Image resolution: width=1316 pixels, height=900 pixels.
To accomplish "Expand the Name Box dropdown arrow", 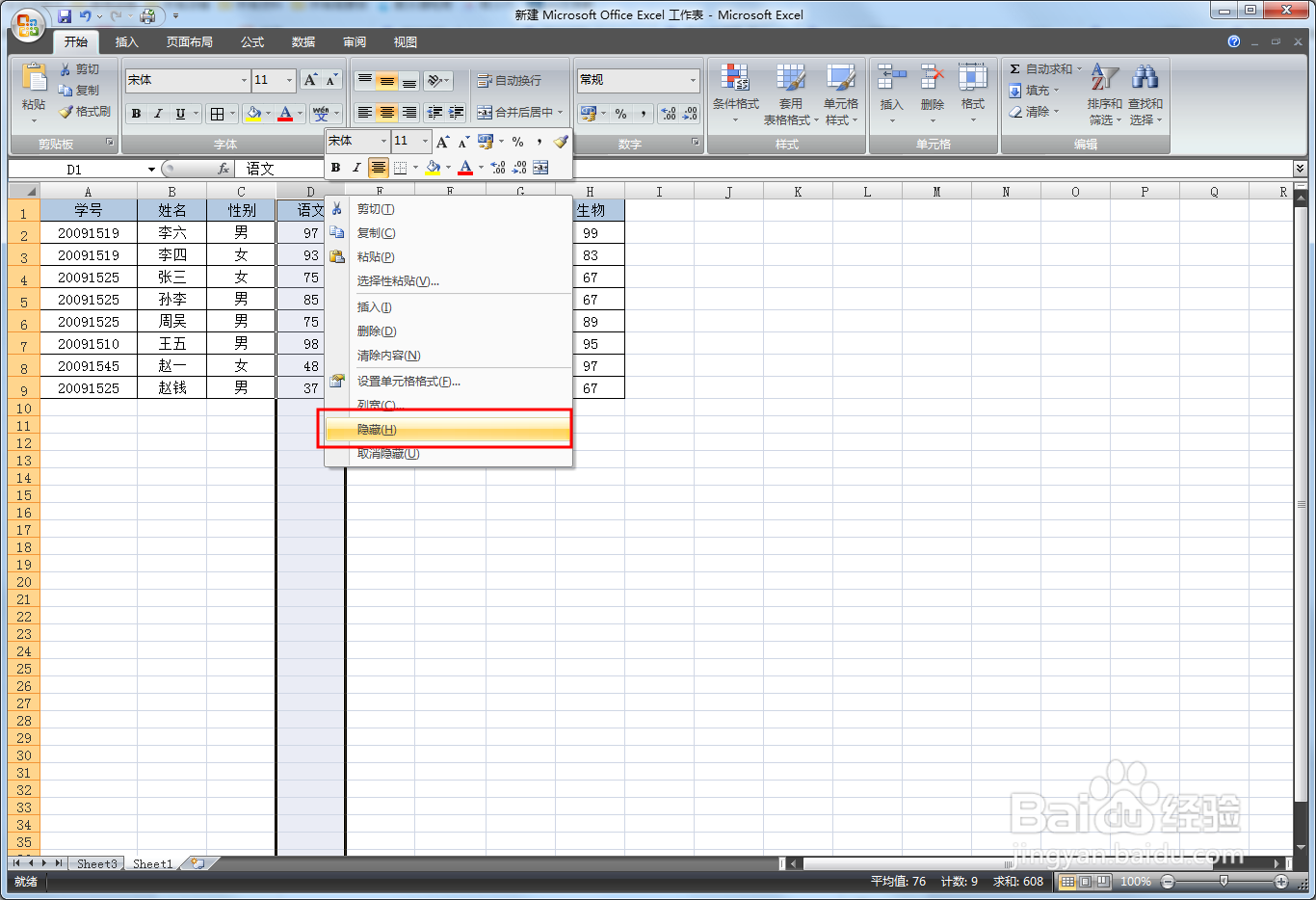I will 151,170.
